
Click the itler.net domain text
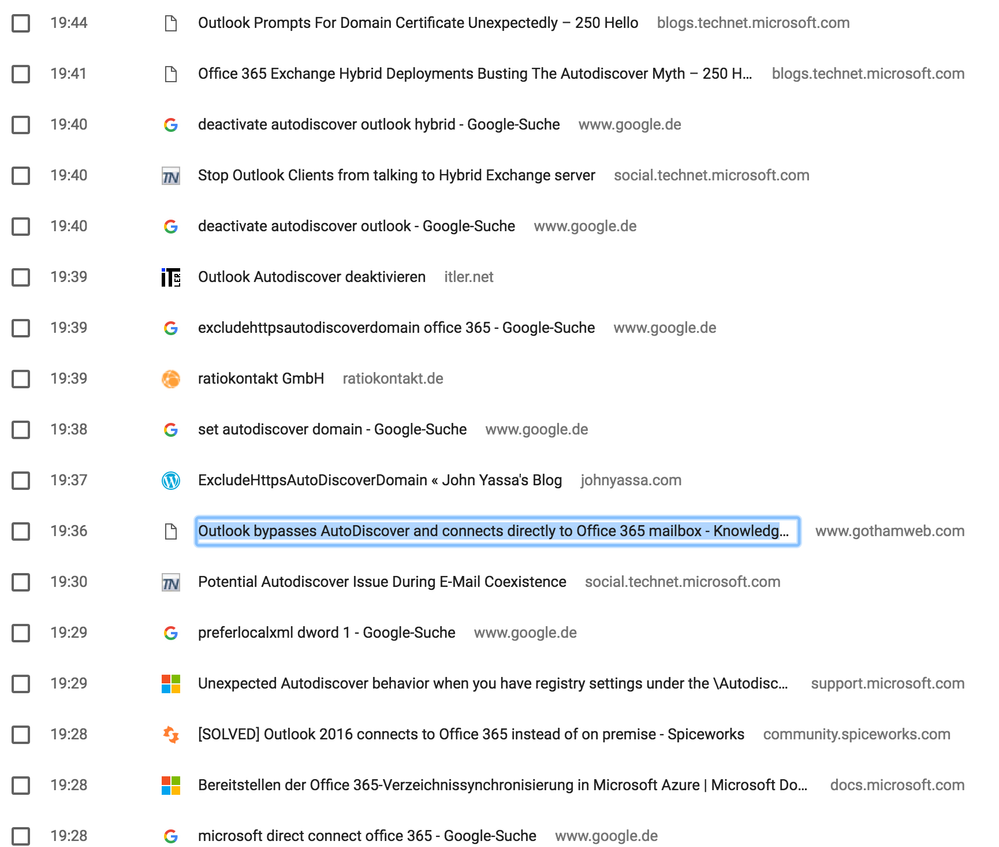click(469, 277)
